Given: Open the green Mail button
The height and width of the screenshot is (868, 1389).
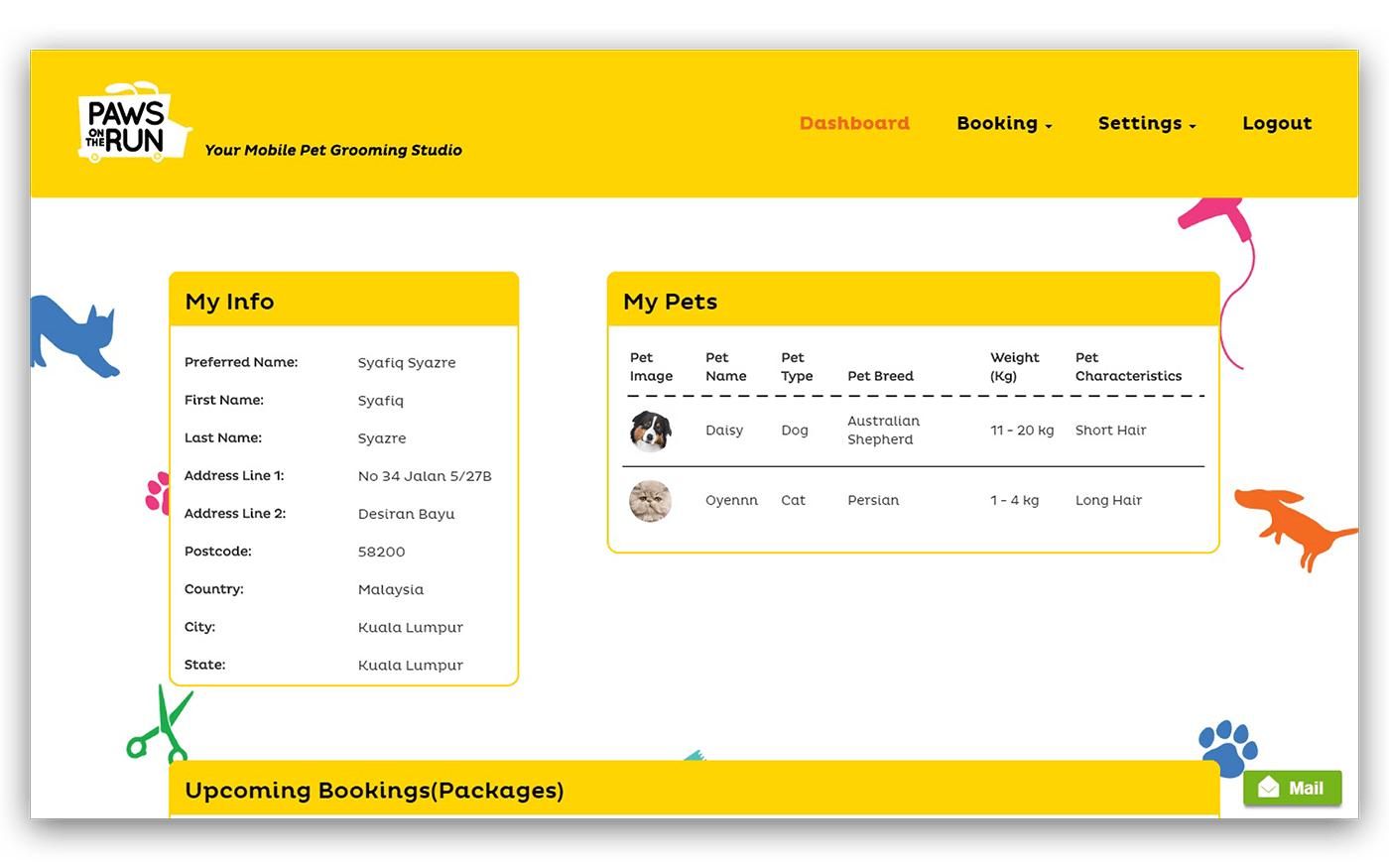Looking at the screenshot, I should (1292, 789).
